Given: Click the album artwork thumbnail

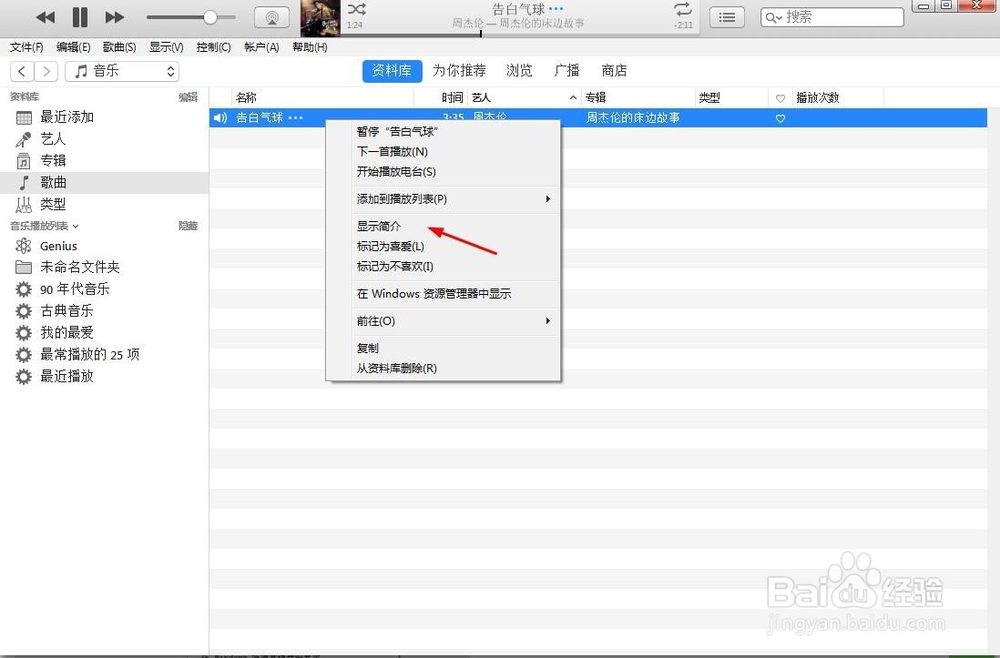Looking at the screenshot, I should click(x=320, y=18).
